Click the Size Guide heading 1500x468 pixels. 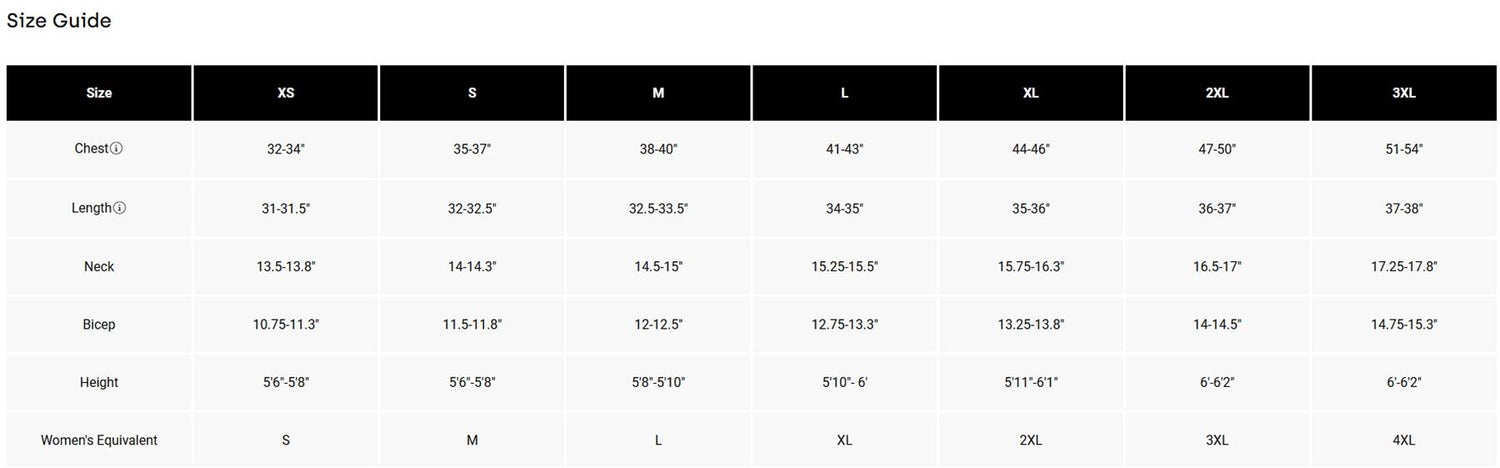[x=59, y=21]
